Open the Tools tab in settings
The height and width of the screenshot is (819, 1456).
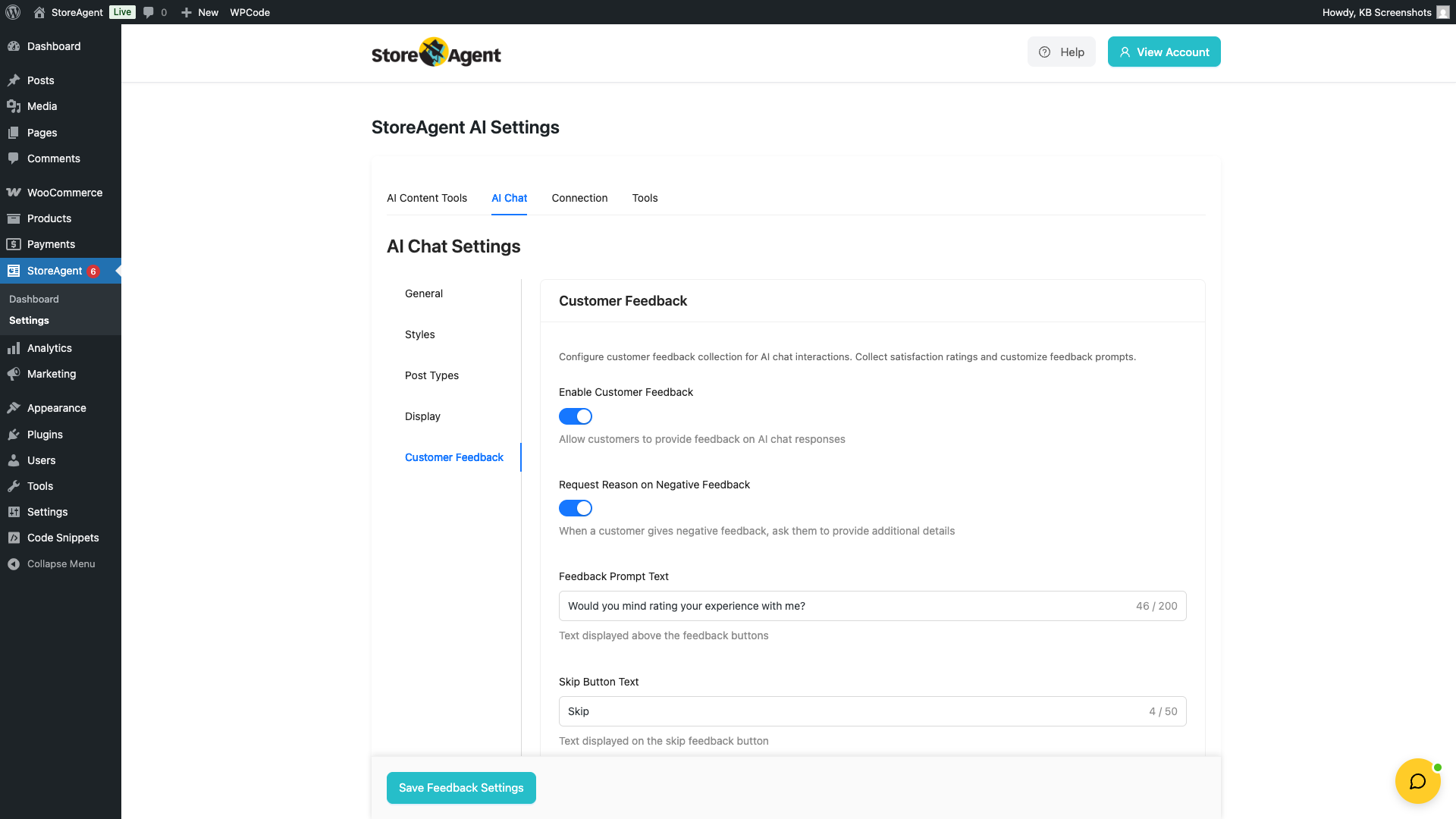coord(645,198)
